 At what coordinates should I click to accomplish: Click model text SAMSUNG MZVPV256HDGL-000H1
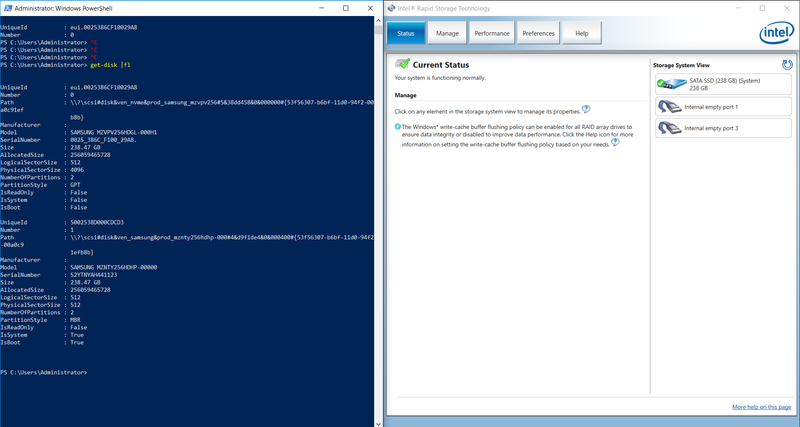(113, 132)
